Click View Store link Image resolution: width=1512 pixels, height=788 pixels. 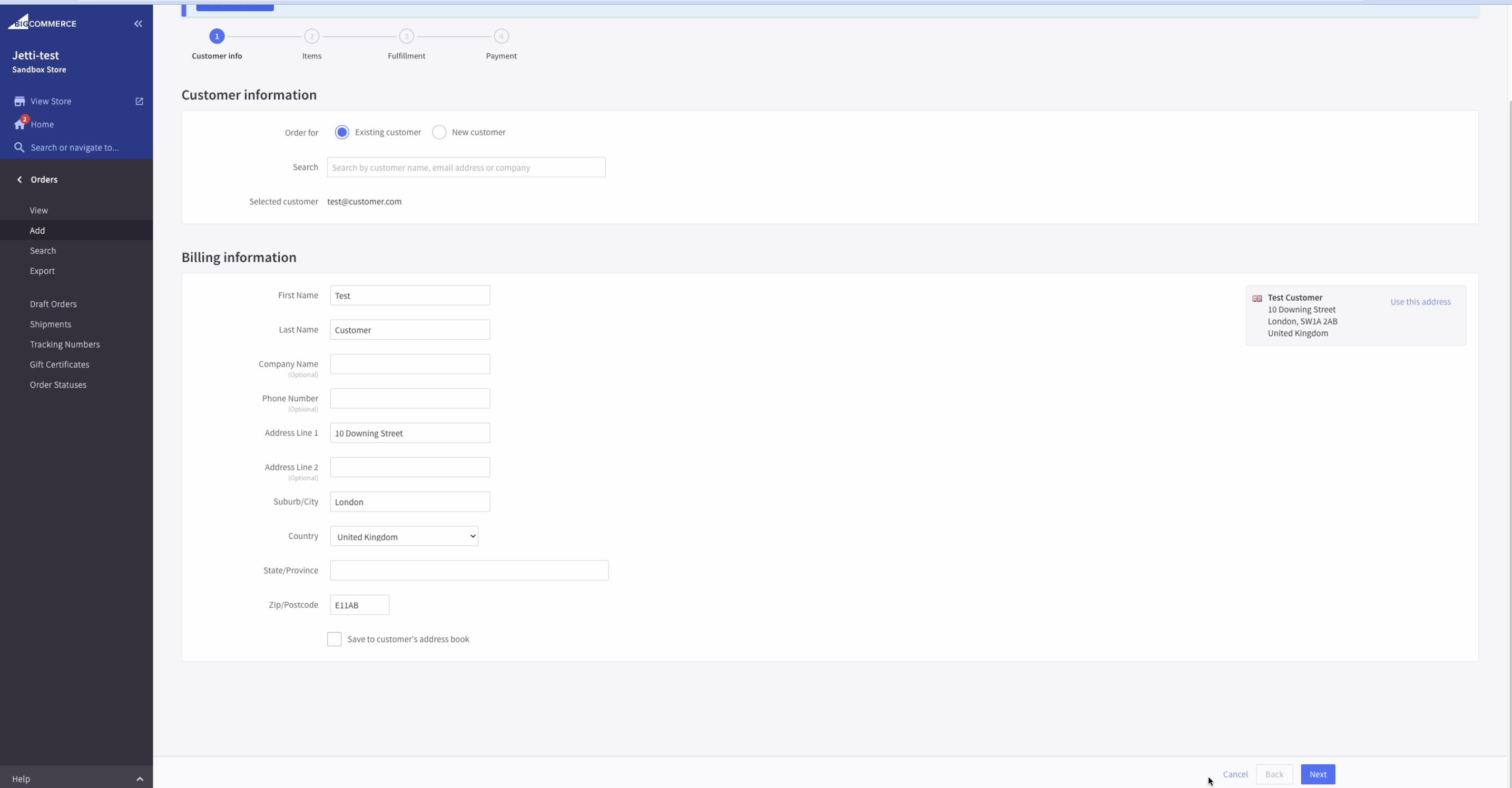[51, 101]
